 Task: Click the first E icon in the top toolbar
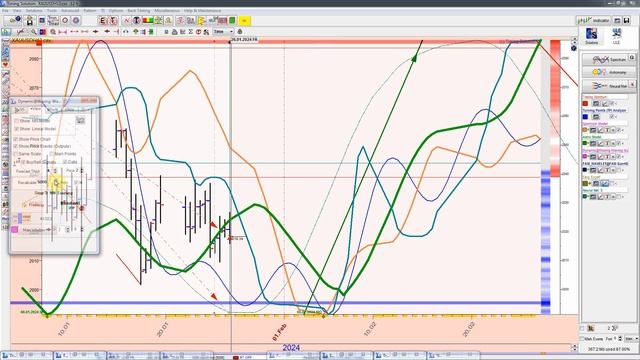coord(102,20)
